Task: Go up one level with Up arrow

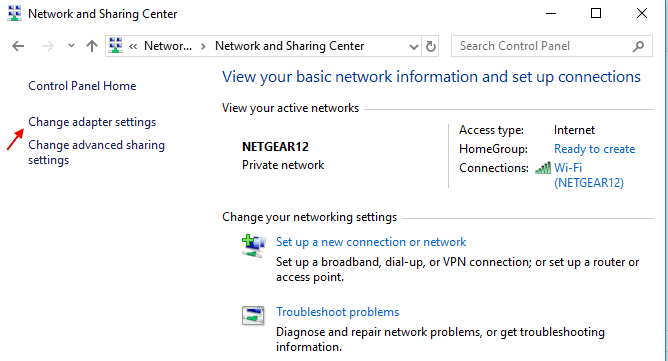Action: [92, 46]
